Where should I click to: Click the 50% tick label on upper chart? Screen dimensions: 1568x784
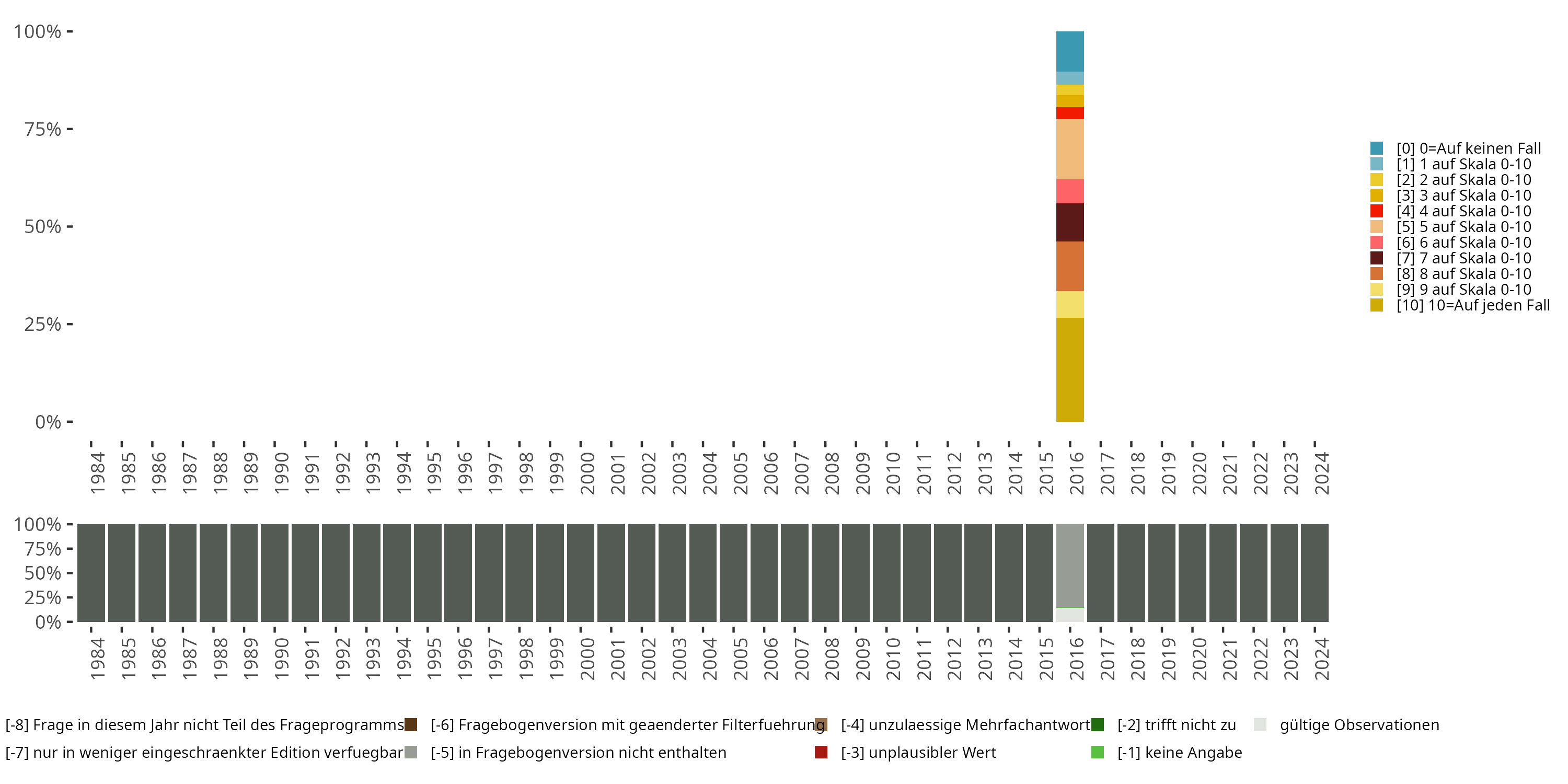click(43, 227)
